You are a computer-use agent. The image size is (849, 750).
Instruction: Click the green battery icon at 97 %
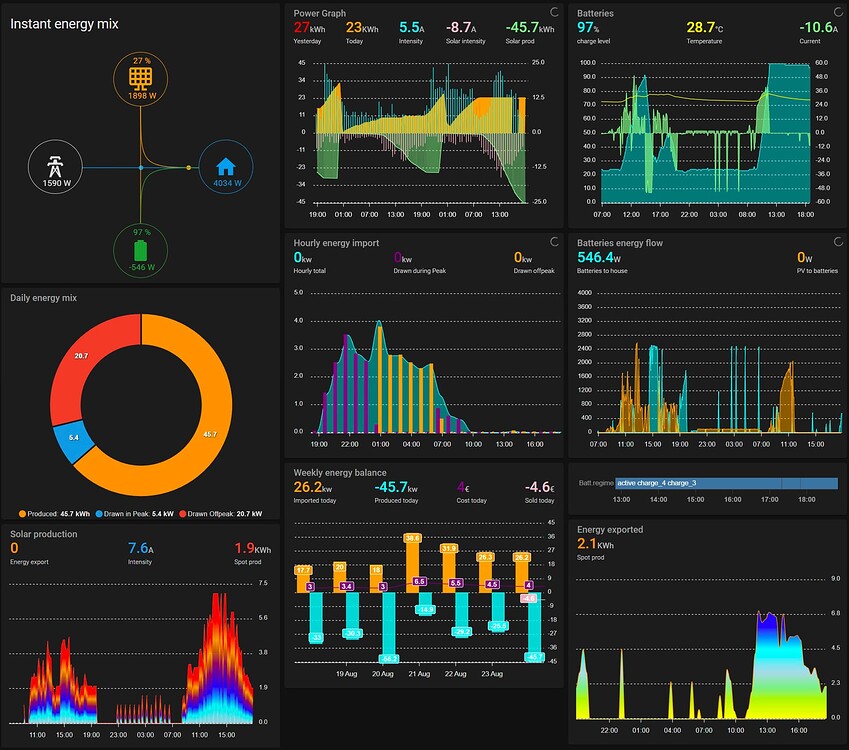(x=140, y=251)
